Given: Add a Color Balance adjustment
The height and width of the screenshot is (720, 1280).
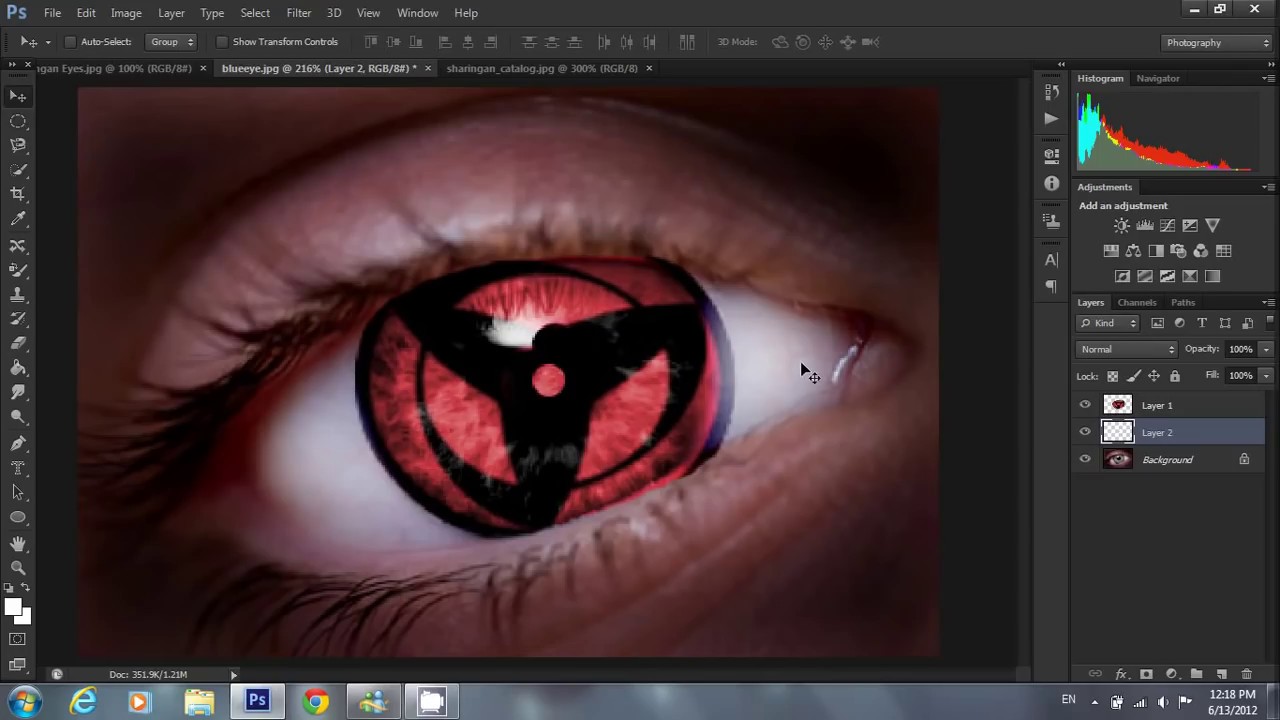Looking at the screenshot, I should coord(1133,251).
